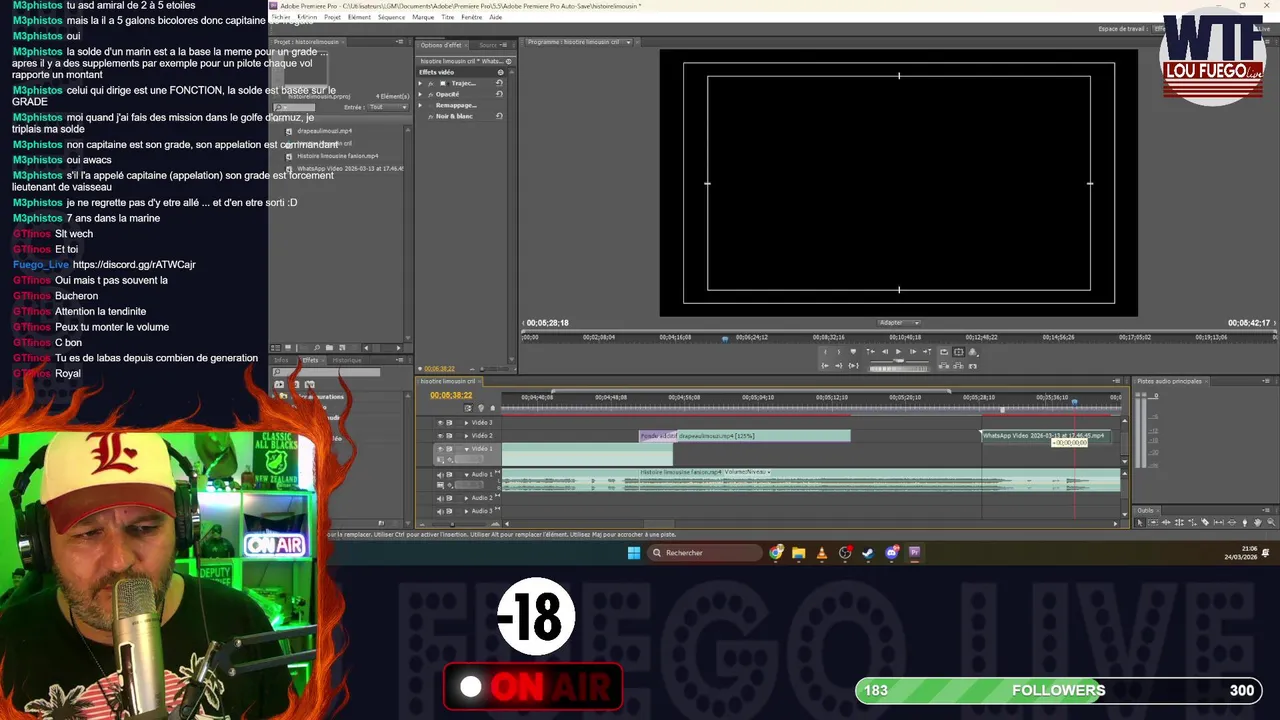This screenshot has height=720, width=1280.
Task: Toggle the Noir & blanc fx switch
Action: pos(431,117)
